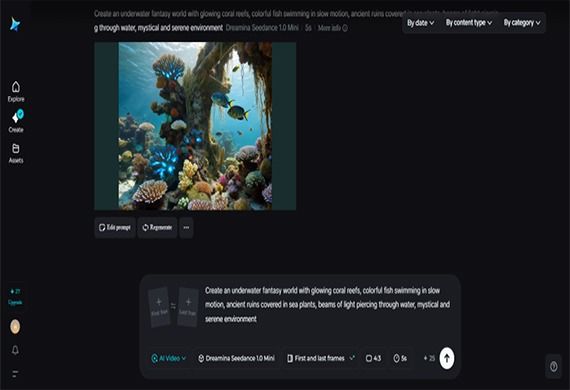This screenshot has width=570, height=390.
Task: Open the user profile avatar
Action: (15, 326)
